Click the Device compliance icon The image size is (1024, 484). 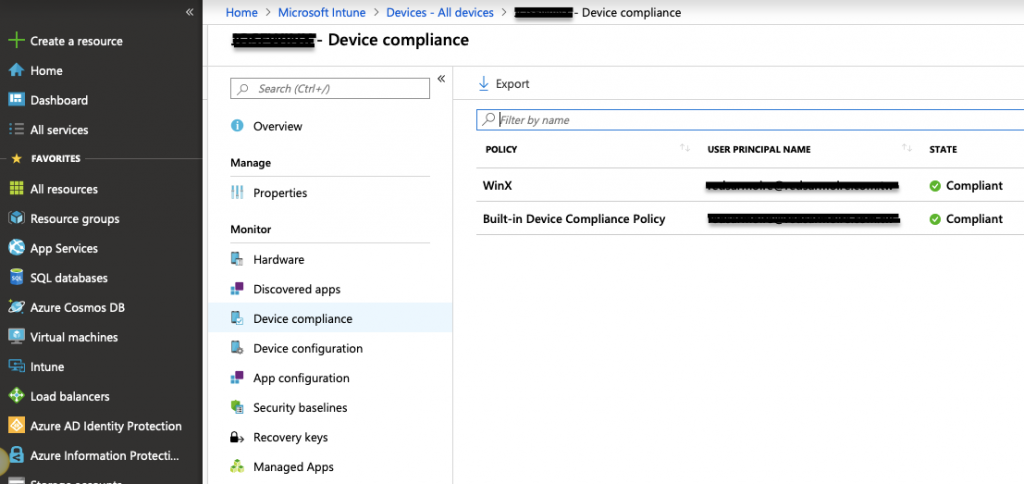point(238,319)
